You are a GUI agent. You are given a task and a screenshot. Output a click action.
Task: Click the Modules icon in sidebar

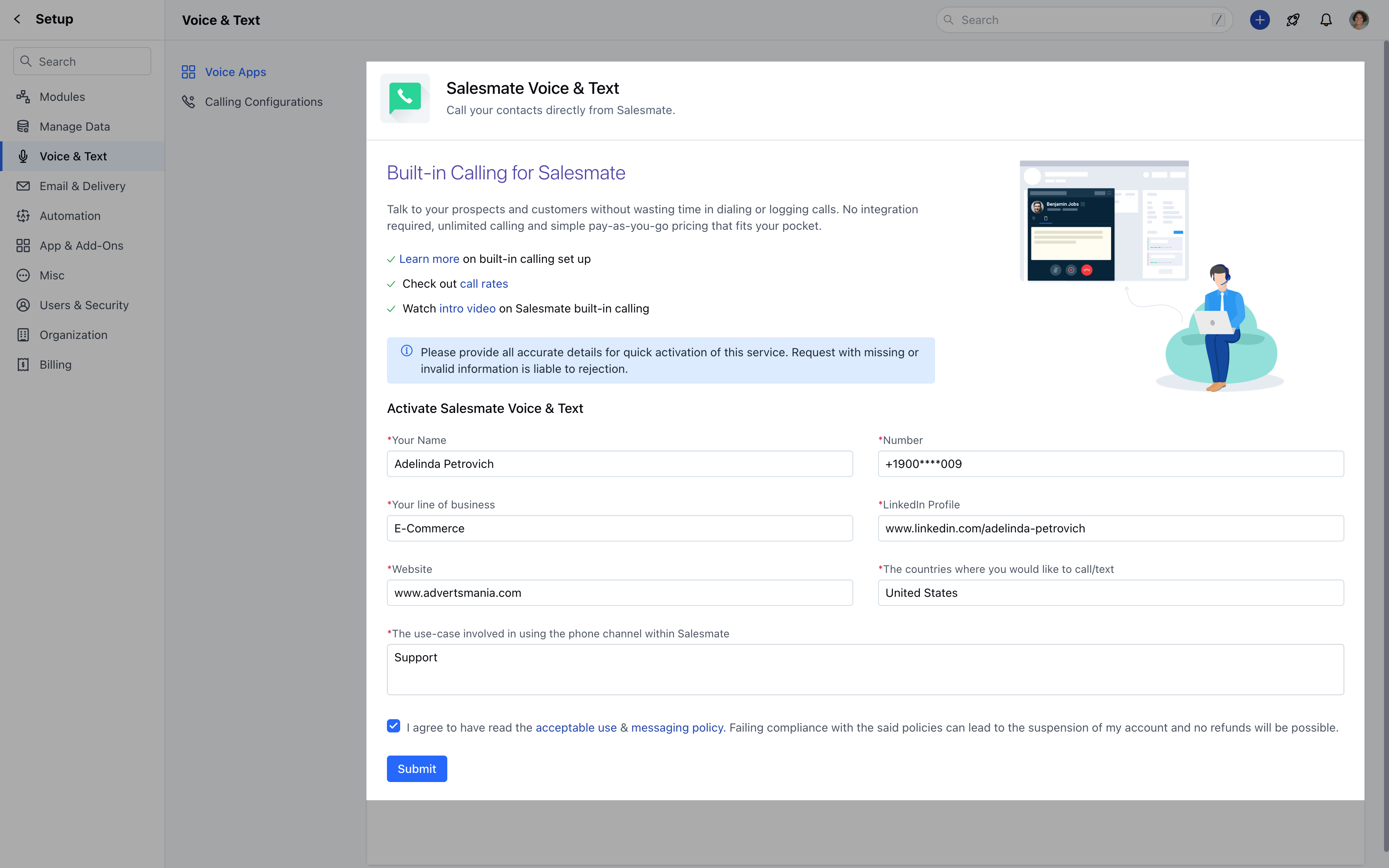coord(23,96)
